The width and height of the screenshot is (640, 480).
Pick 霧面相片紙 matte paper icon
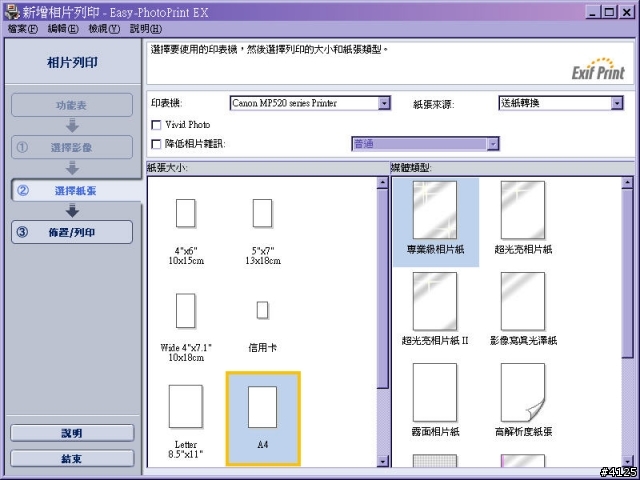(x=435, y=393)
